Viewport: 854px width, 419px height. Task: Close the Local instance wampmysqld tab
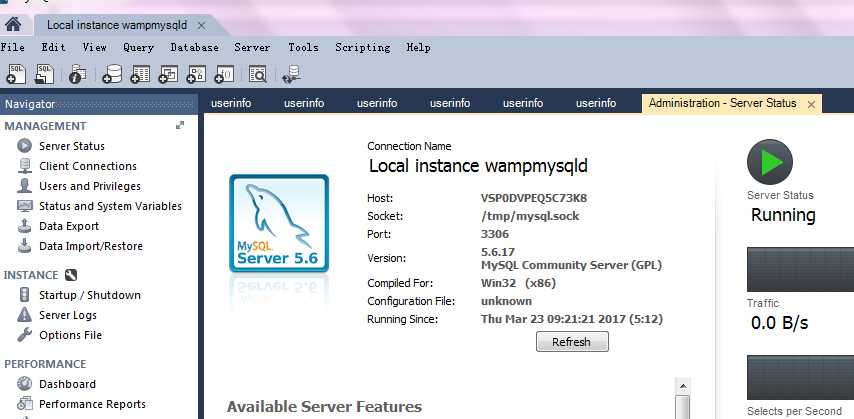point(201,26)
